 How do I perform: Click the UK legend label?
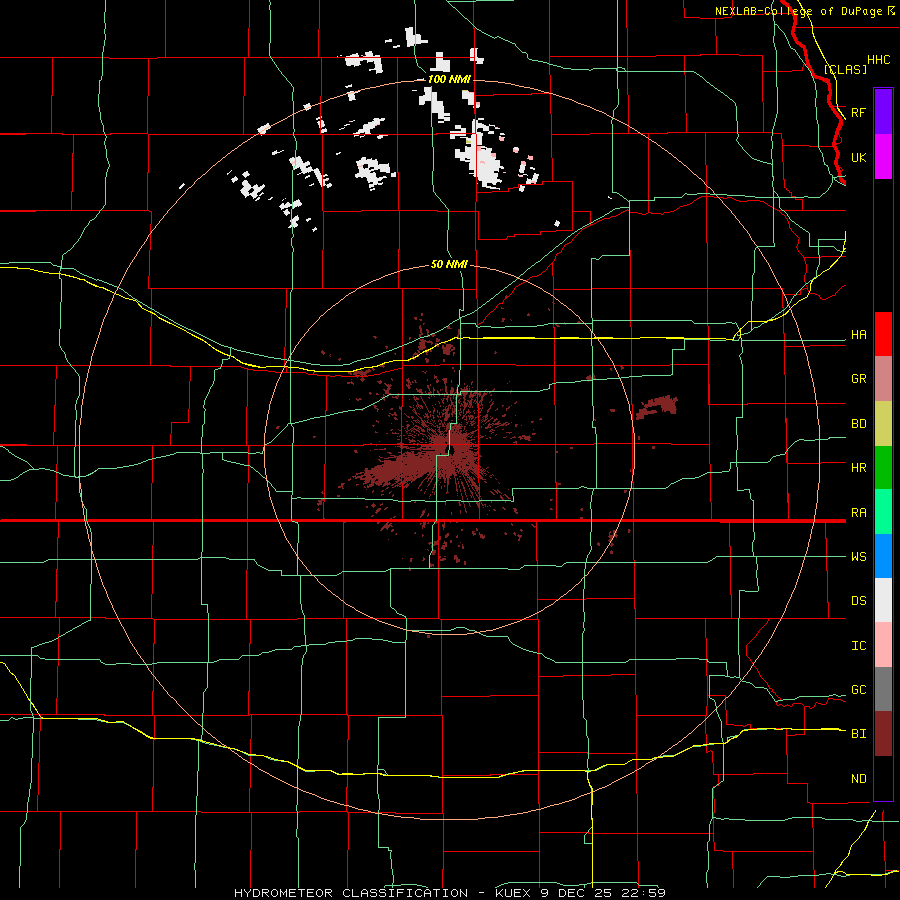pyautogui.click(x=858, y=157)
